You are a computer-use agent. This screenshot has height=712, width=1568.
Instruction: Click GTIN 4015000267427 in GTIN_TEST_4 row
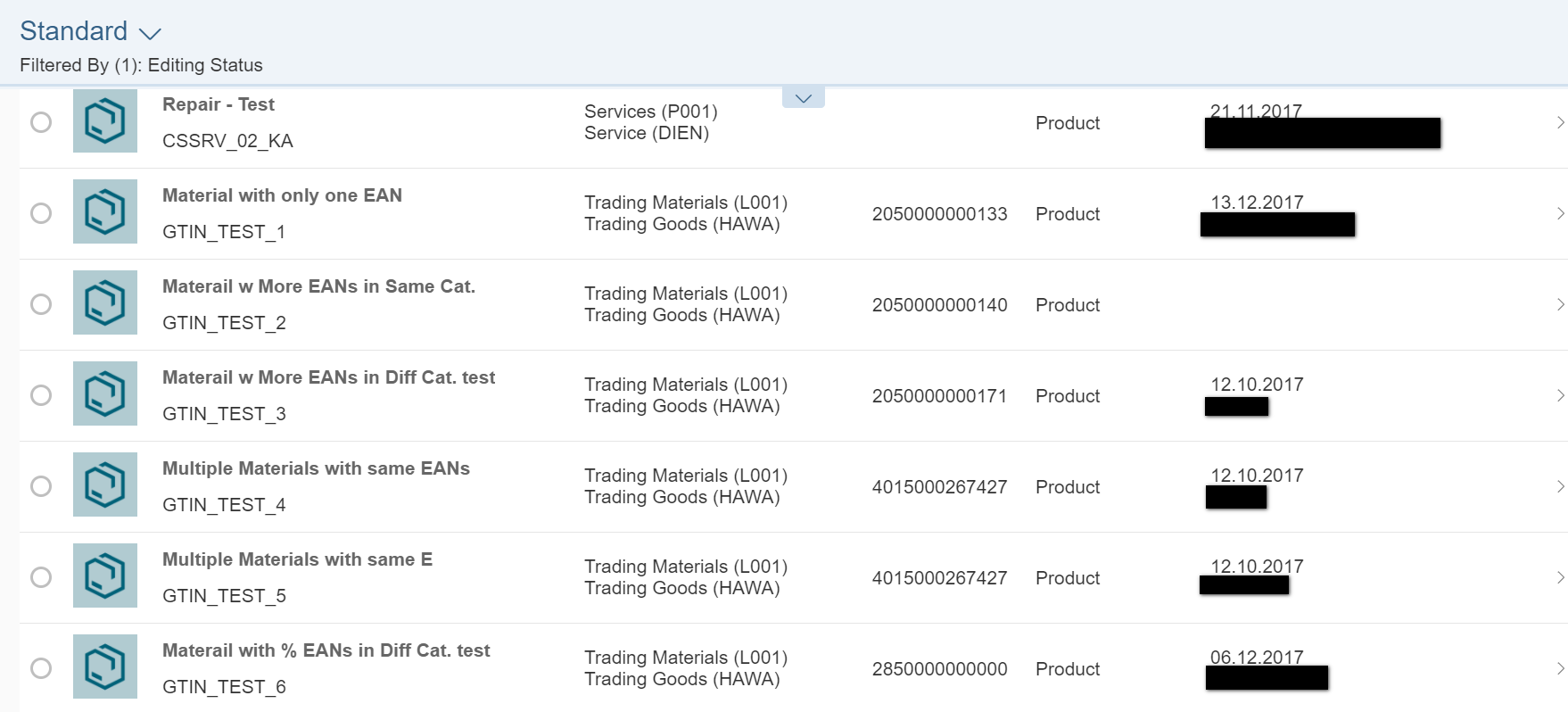[939, 487]
